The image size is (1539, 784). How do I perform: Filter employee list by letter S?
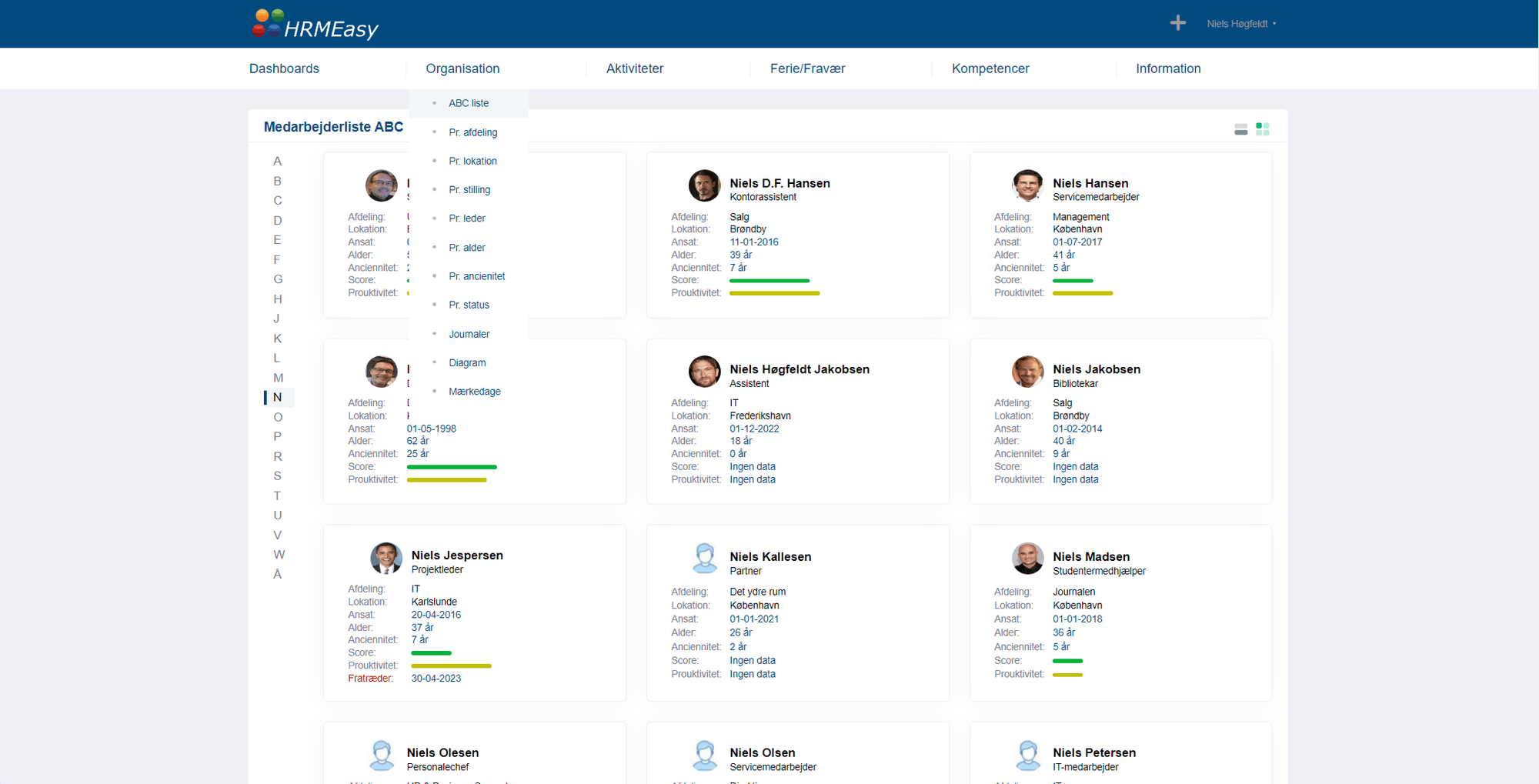278,476
